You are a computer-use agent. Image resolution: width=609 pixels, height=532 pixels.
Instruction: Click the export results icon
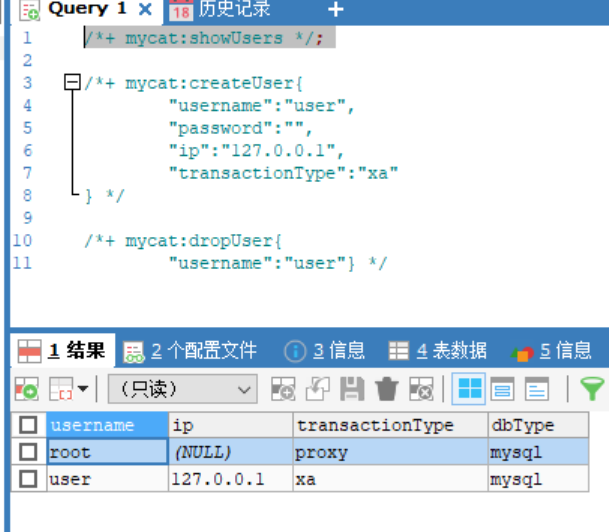click(26, 389)
